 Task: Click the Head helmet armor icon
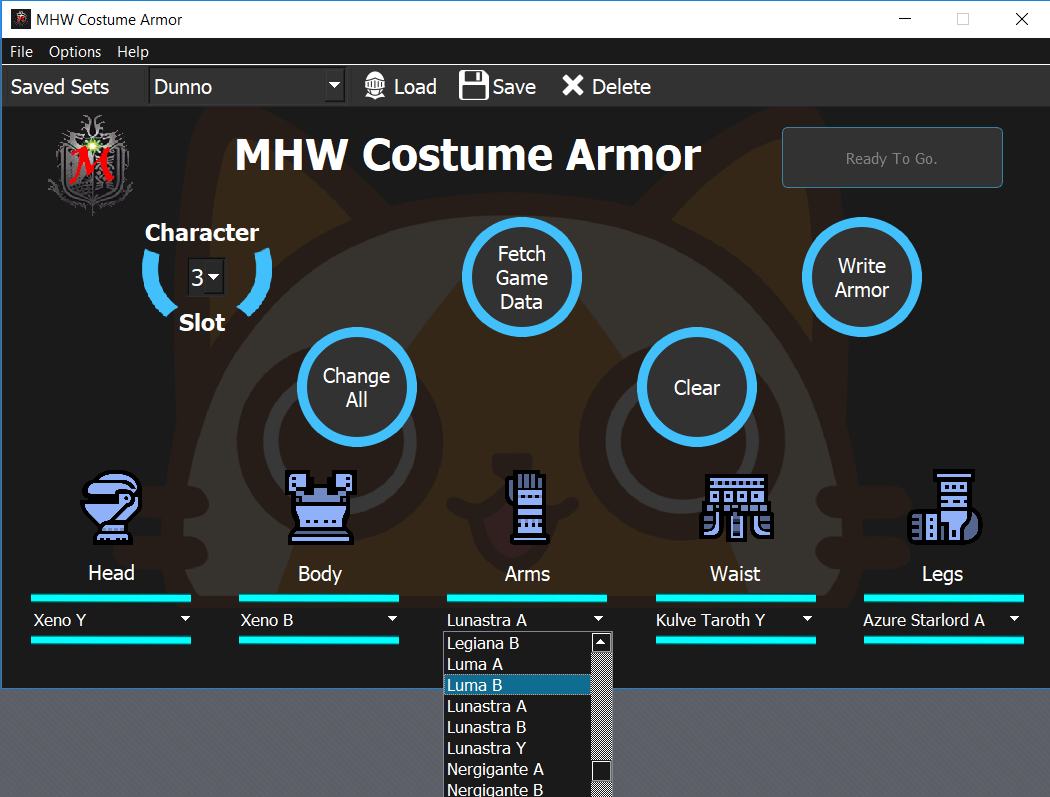pos(111,507)
